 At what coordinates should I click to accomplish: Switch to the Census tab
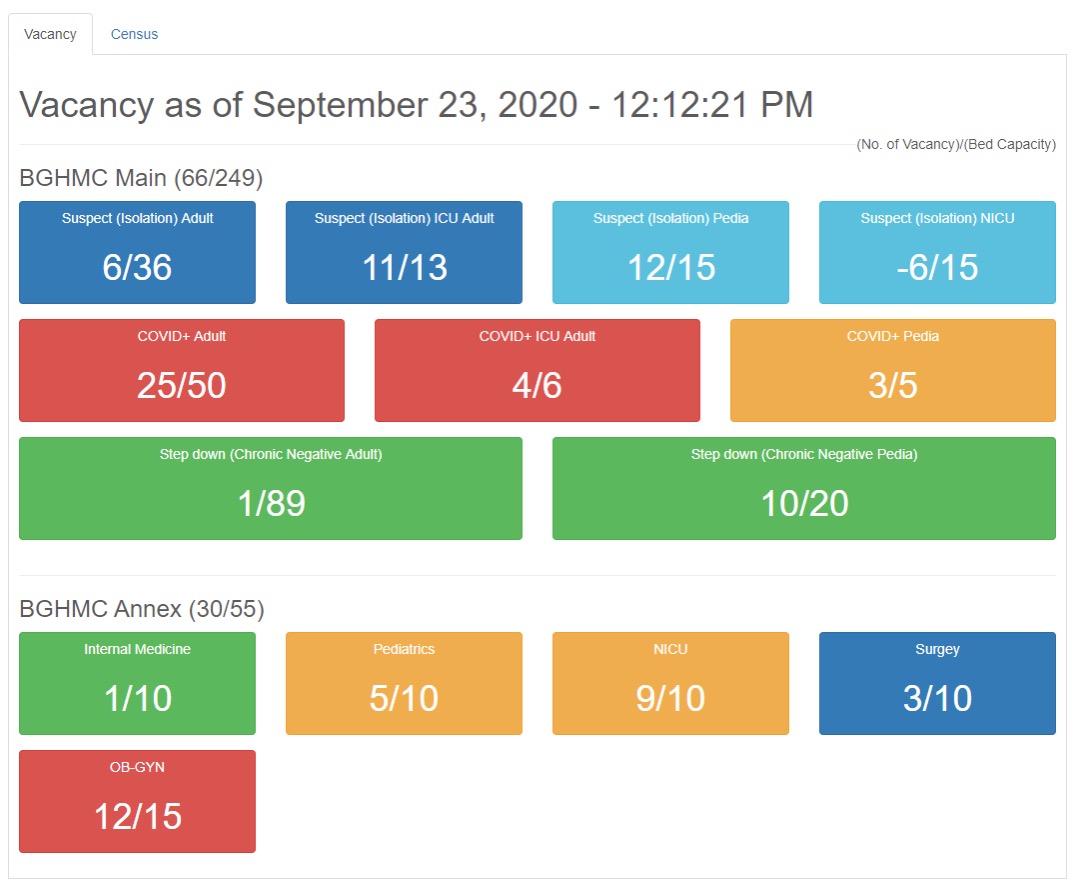(x=134, y=34)
